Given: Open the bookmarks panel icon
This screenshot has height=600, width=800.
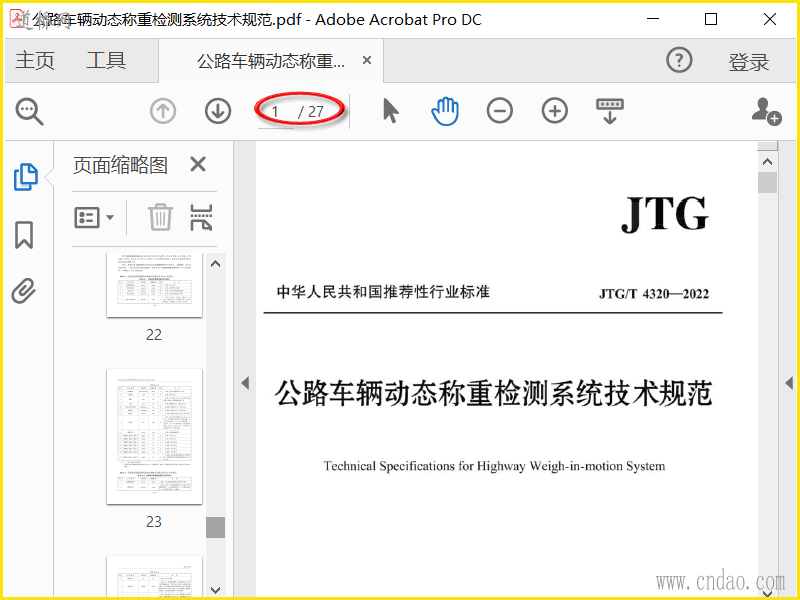Looking at the screenshot, I should (x=24, y=235).
